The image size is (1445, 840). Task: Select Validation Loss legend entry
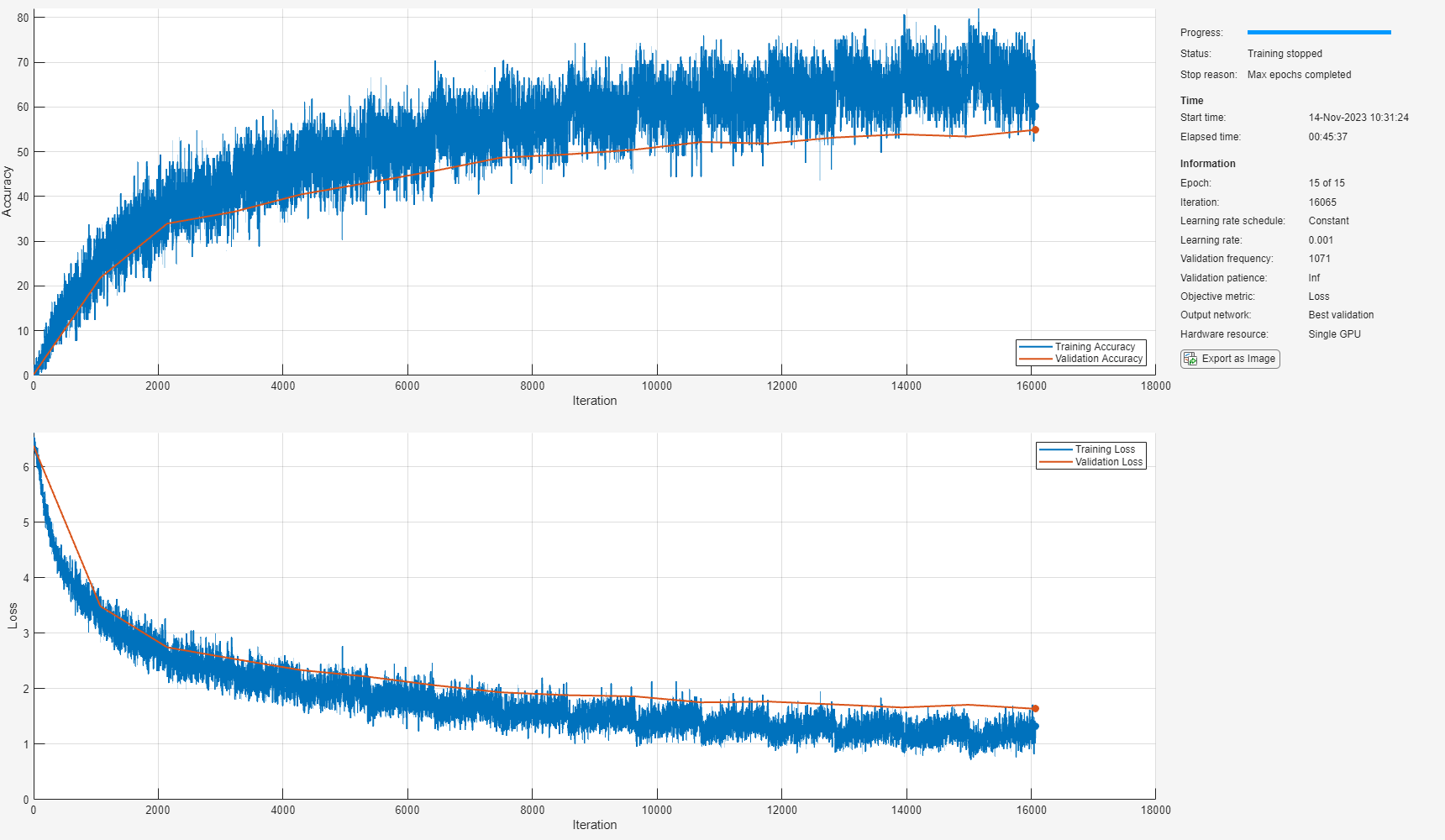click(x=1091, y=462)
